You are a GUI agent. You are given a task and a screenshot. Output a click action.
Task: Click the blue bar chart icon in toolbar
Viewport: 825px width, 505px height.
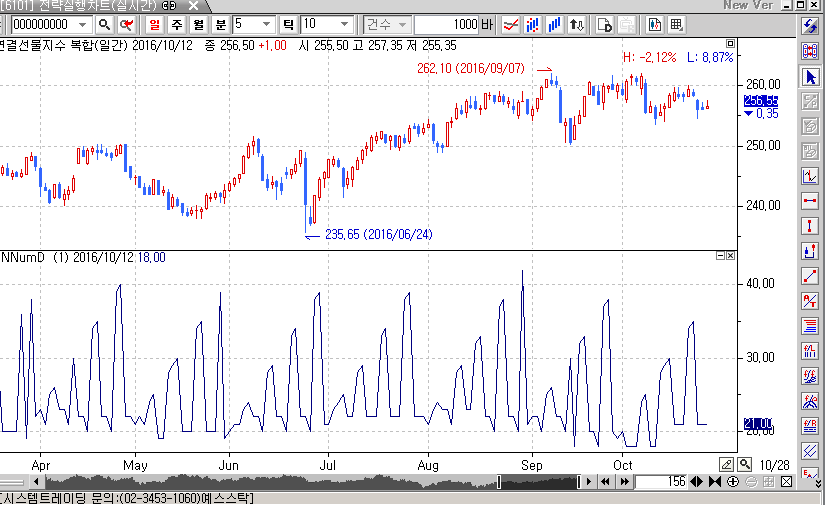point(533,24)
